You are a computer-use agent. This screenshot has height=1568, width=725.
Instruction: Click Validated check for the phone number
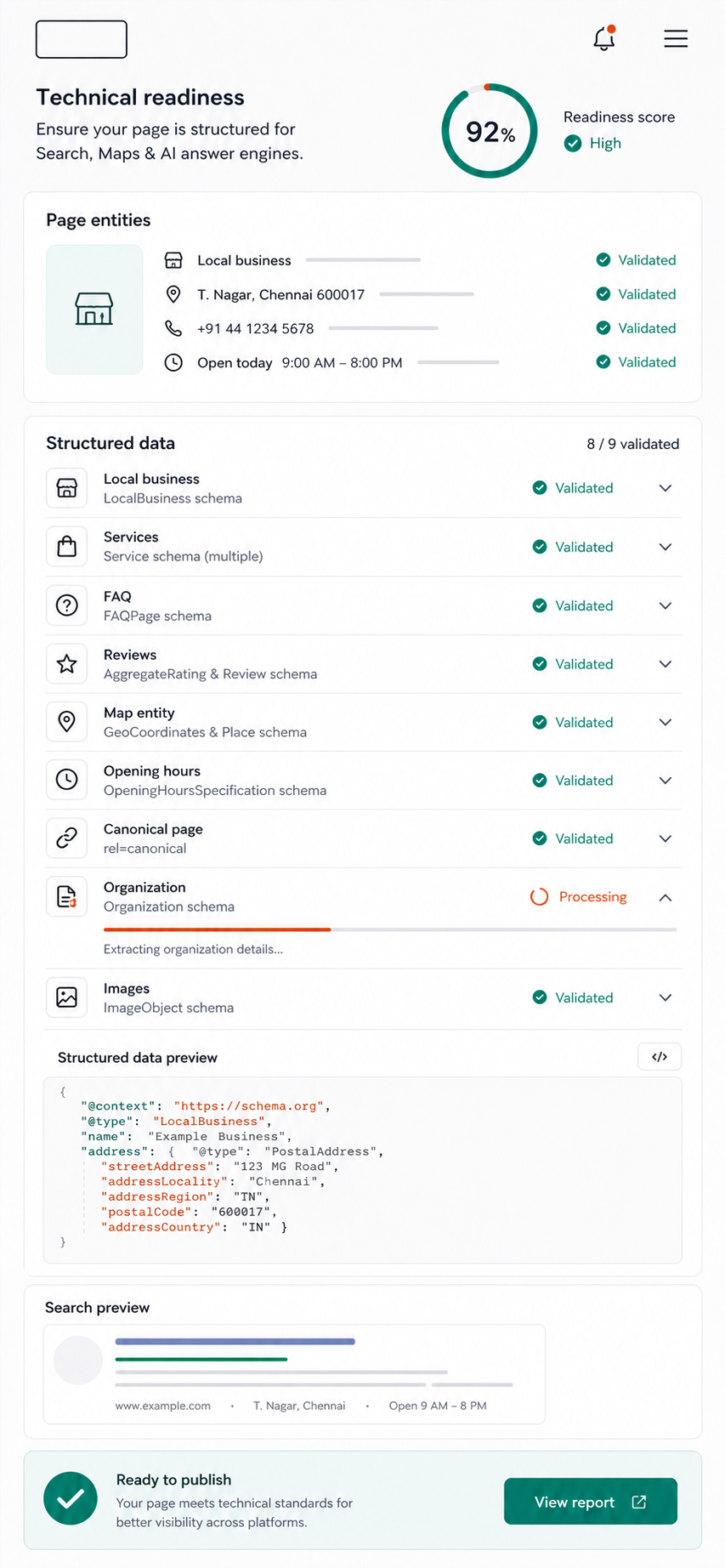point(603,328)
